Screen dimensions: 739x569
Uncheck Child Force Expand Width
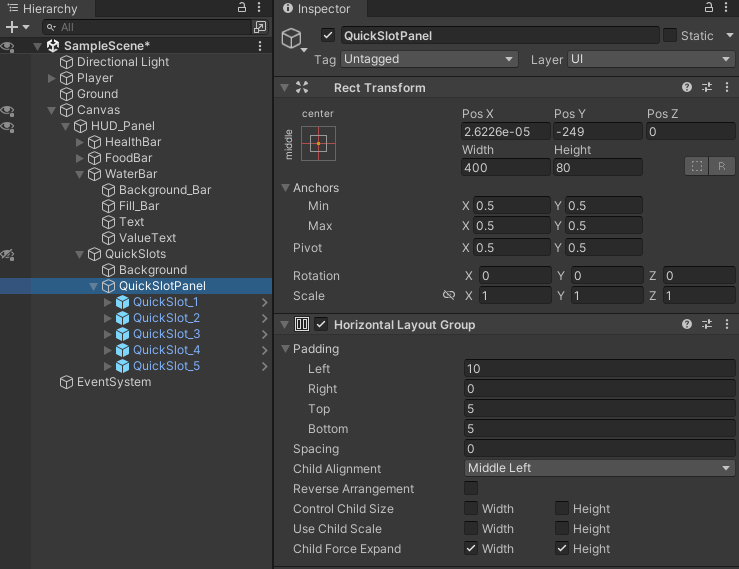[471, 548]
